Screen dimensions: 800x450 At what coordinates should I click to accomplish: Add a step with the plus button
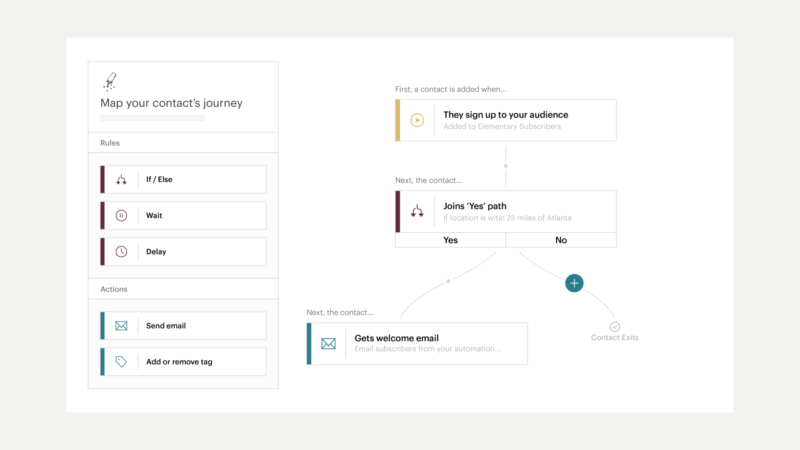coord(574,283)
